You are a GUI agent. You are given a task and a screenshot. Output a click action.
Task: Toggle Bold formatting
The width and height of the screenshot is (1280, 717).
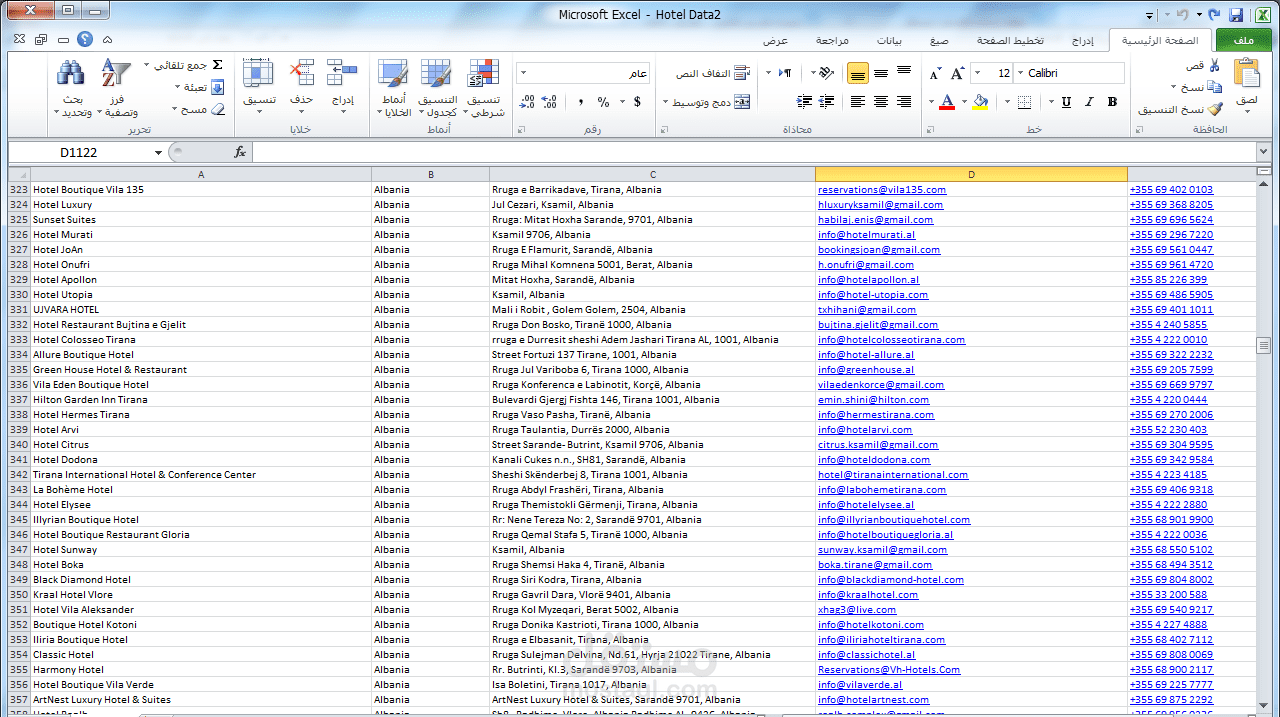tap(1112, 102)
